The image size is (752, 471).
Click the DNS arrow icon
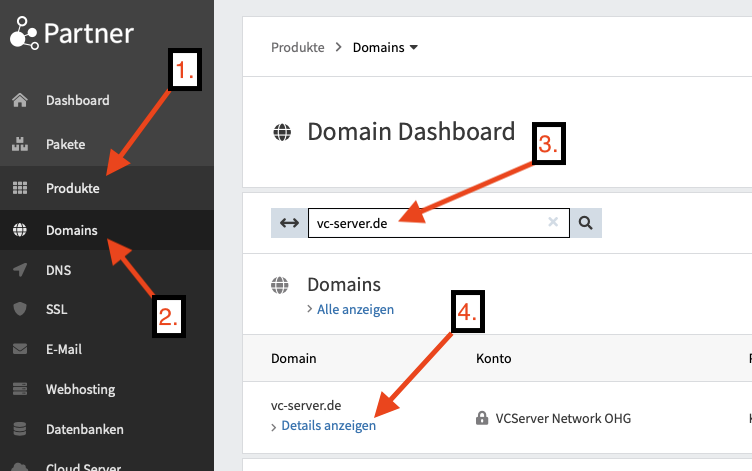18,270
